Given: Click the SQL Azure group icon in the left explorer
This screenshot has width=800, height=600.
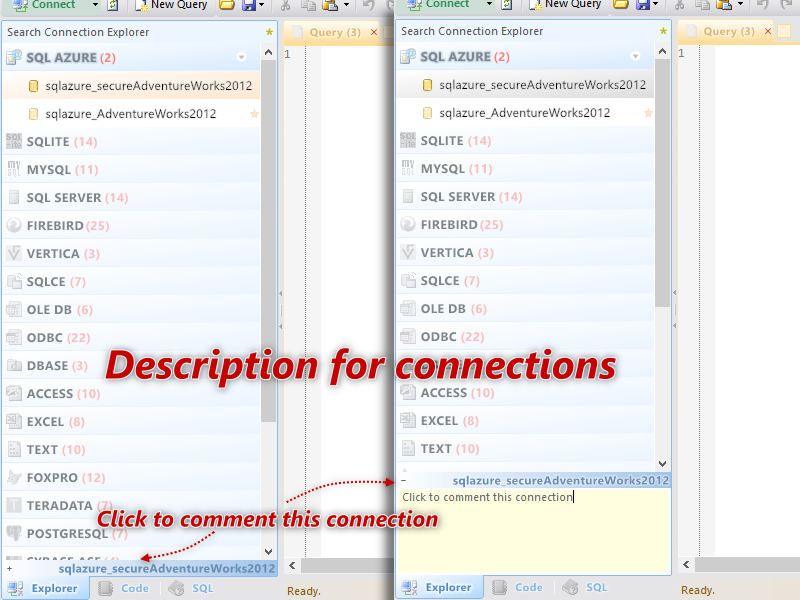Looking at the screenshot, I should 14,57.
